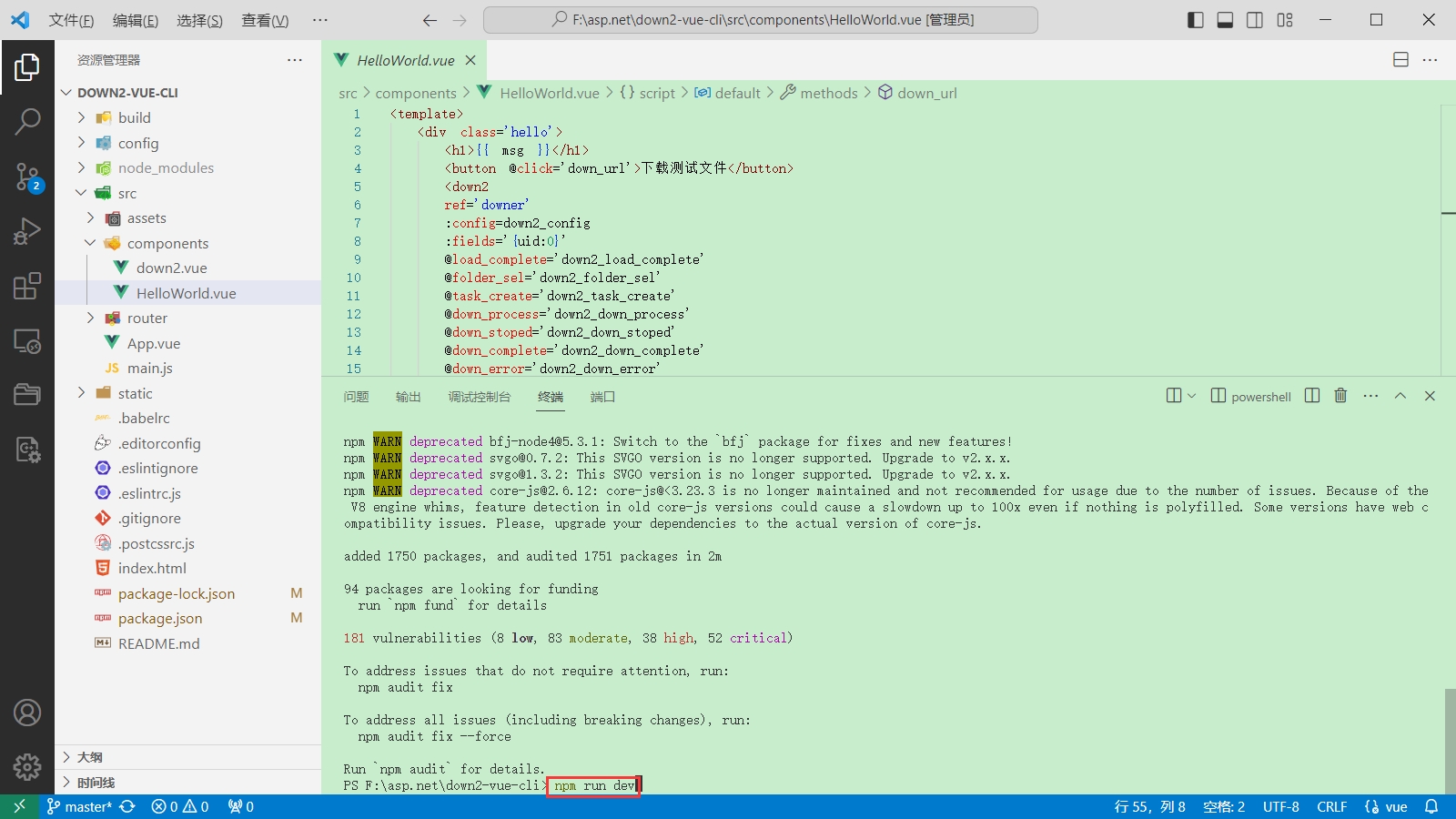Open Source Control view with badge

[x=27, y=177]
